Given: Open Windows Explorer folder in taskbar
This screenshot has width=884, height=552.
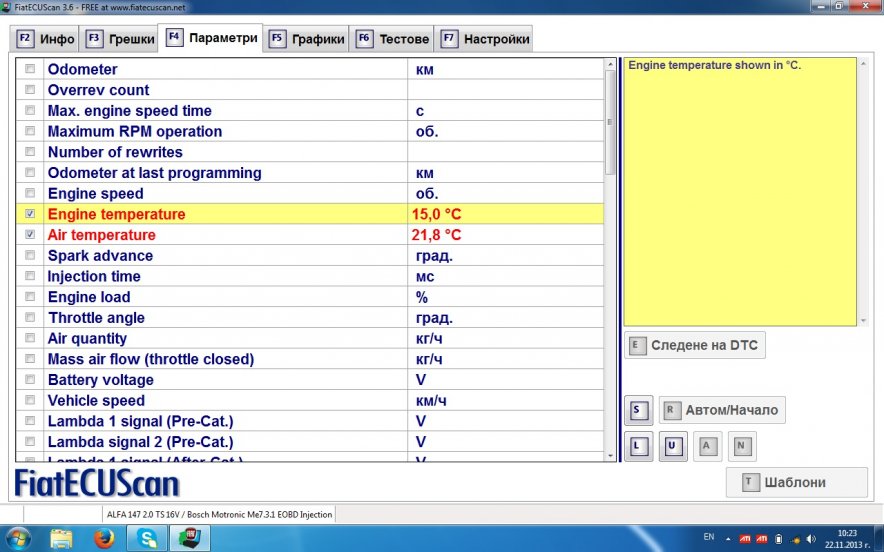Looking at the screenshot, I should point(62,538).
